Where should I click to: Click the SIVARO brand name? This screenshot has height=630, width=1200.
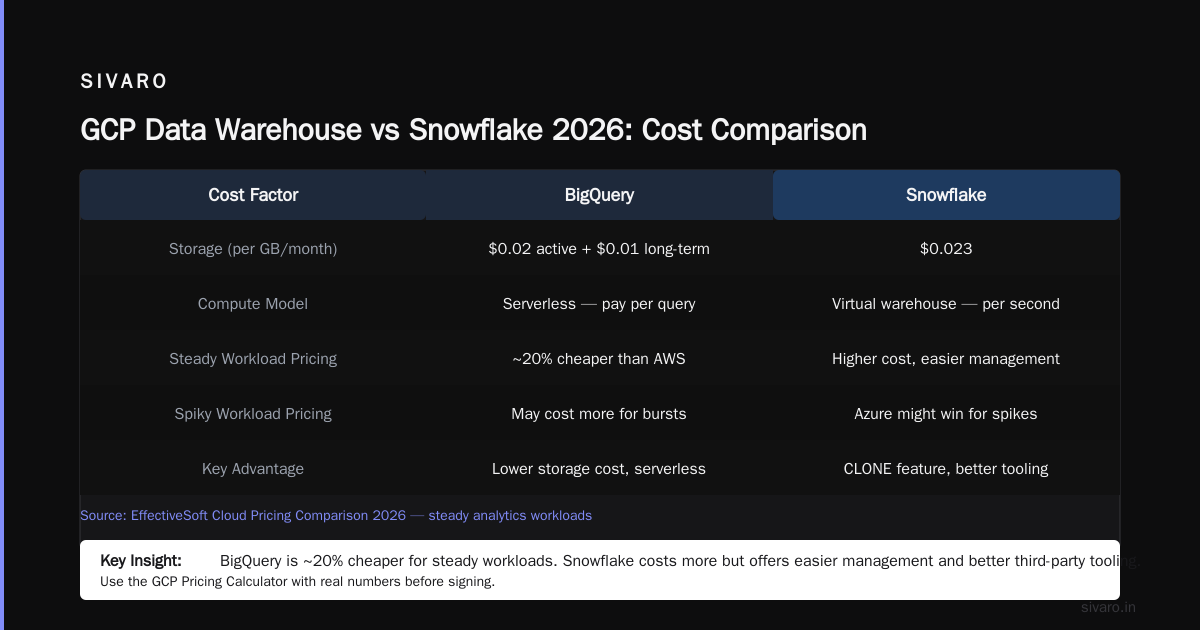(x=124, y=82)
